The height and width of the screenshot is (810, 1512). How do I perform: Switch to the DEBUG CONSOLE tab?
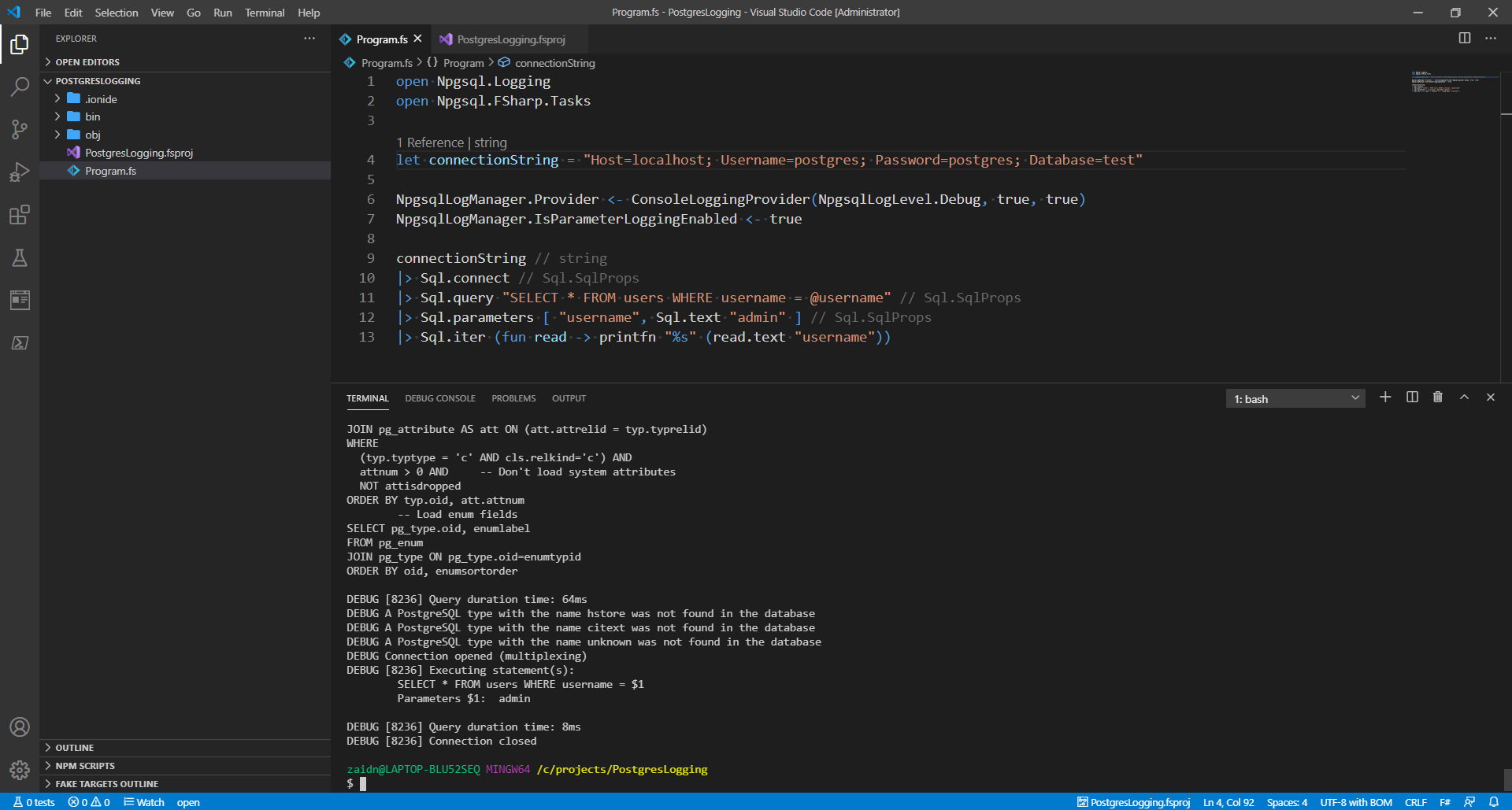pyautogui.click(x=439, y=398)
